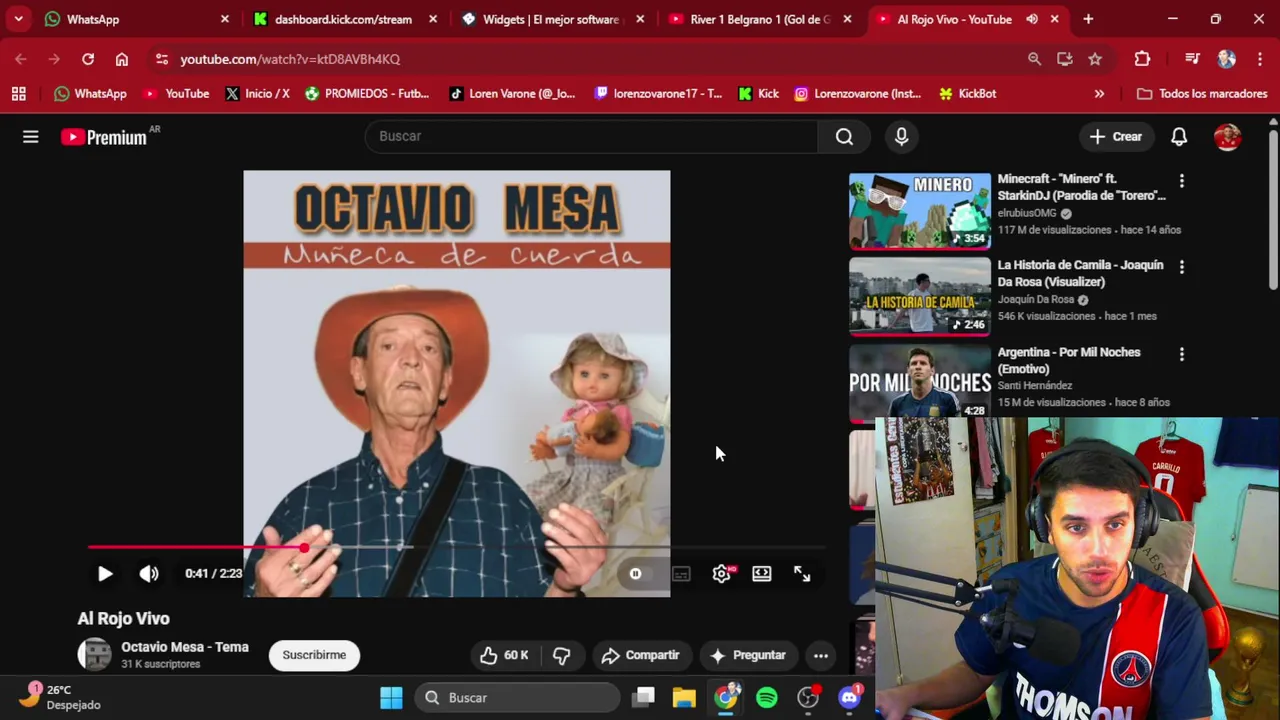The image size is (1280, 720).
Task: Click the YouTube search magnifier button
Action: tap(844, 137)
